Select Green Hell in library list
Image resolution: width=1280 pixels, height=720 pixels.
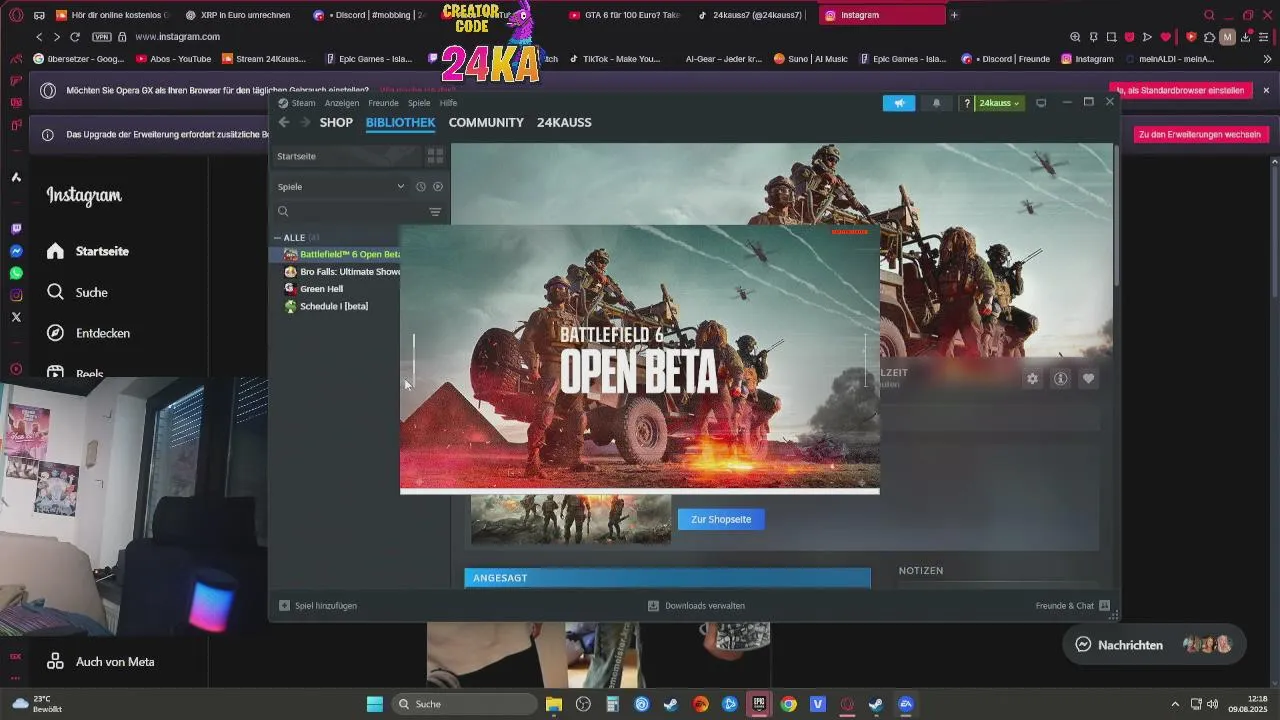click(313, 288)
